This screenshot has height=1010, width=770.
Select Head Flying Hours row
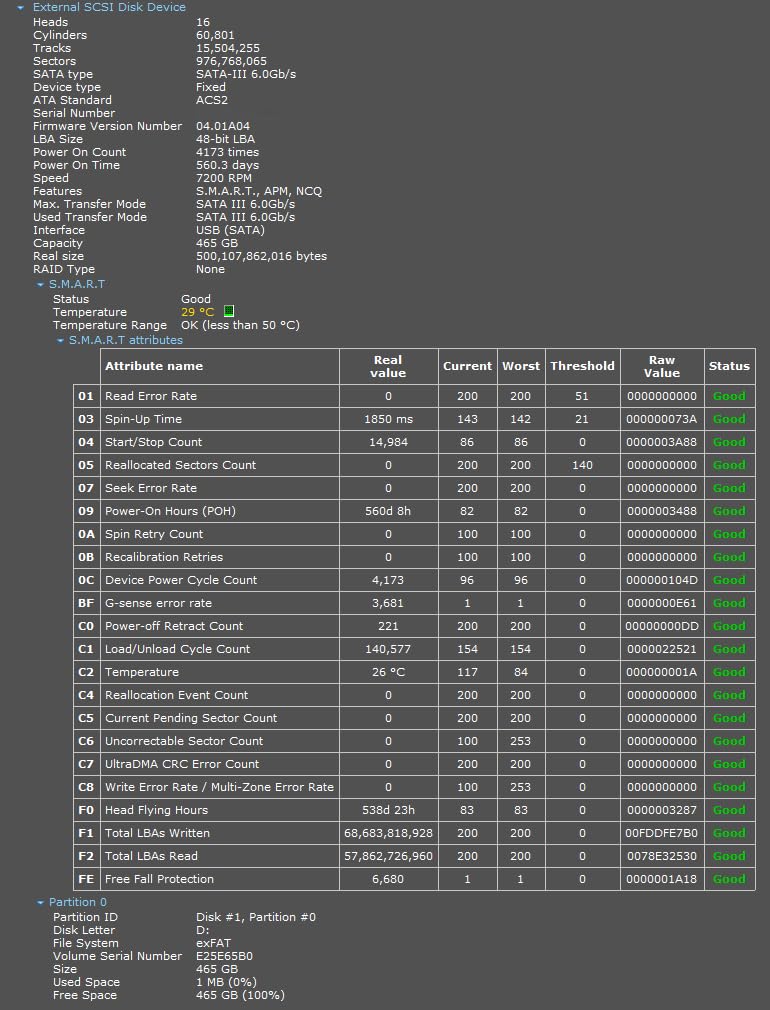tap(414, 810)
